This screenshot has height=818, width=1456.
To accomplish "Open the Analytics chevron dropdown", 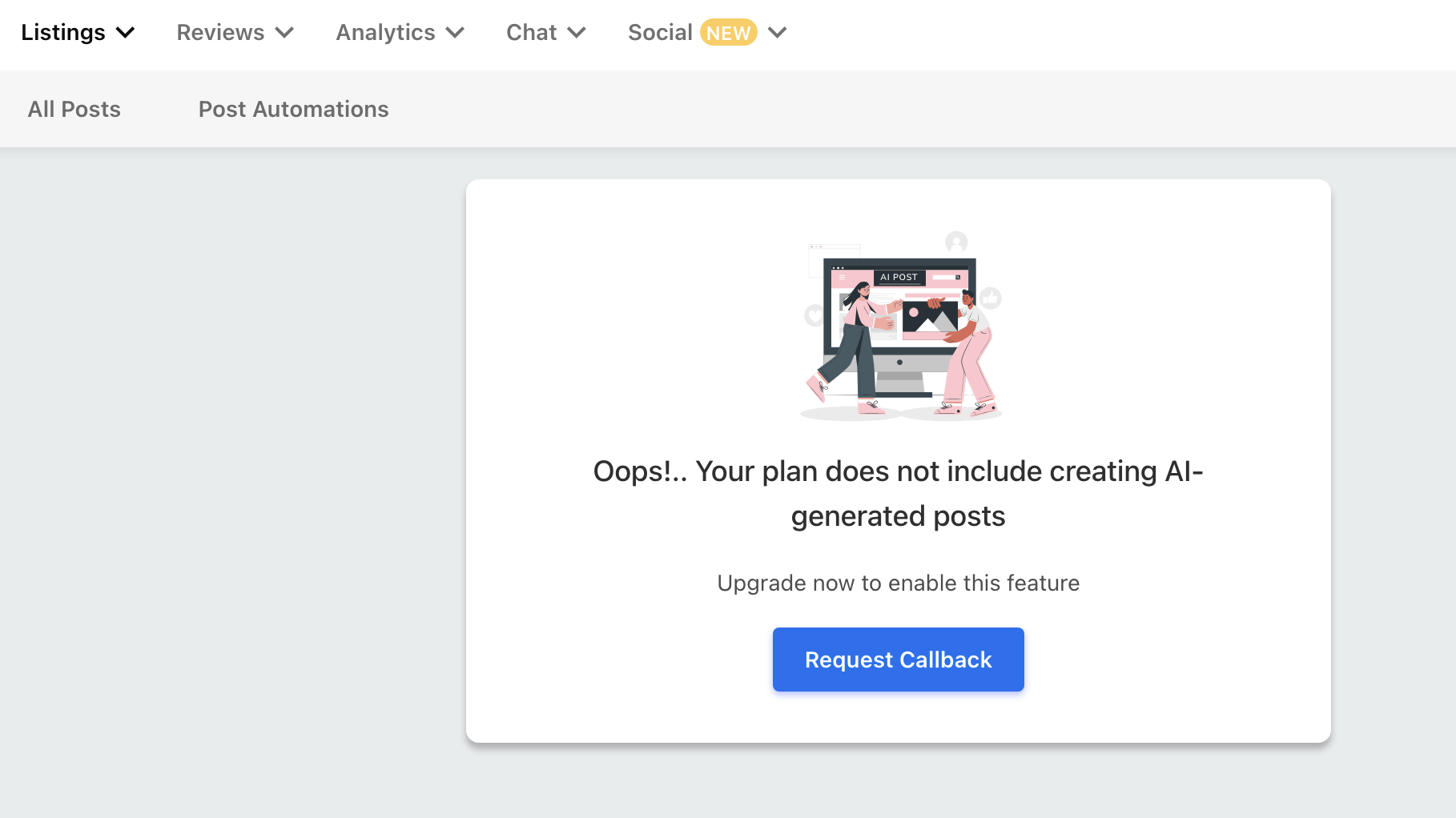I will (455, 33).
